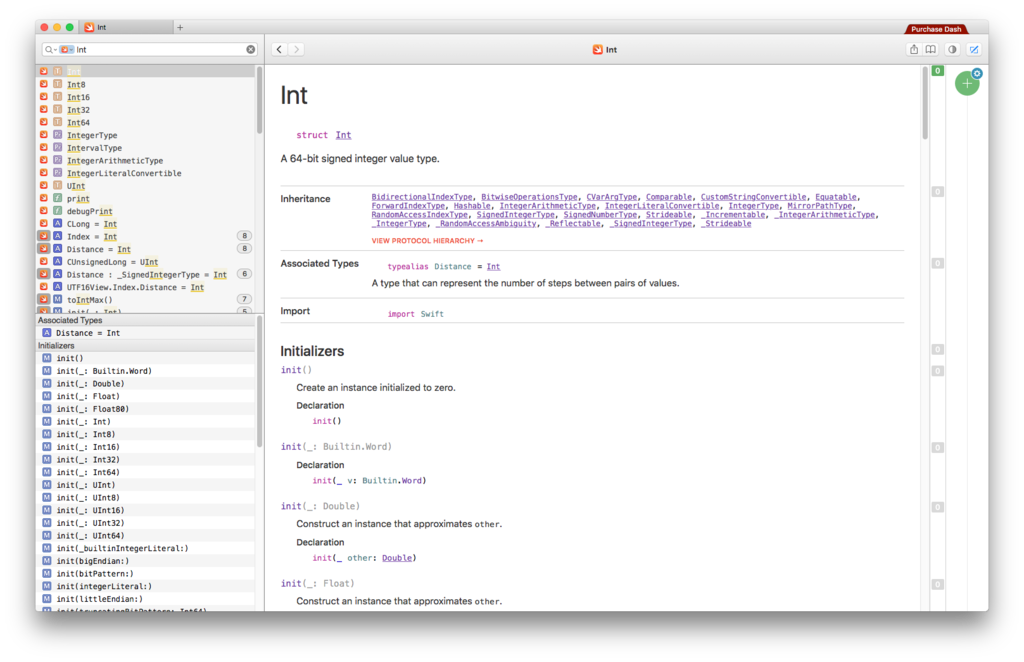Click VIEW PROTOCOL HIERARCHY link

pos(427,241)
